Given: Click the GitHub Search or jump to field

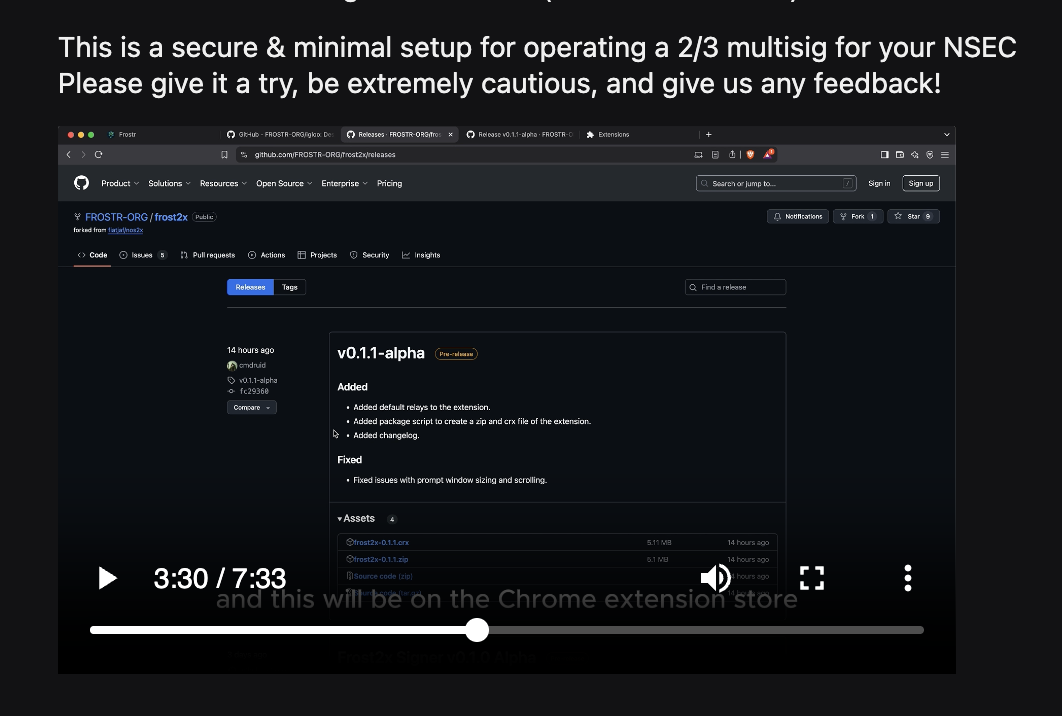Looking at the screenshot, I should click(x=776, y=184).
